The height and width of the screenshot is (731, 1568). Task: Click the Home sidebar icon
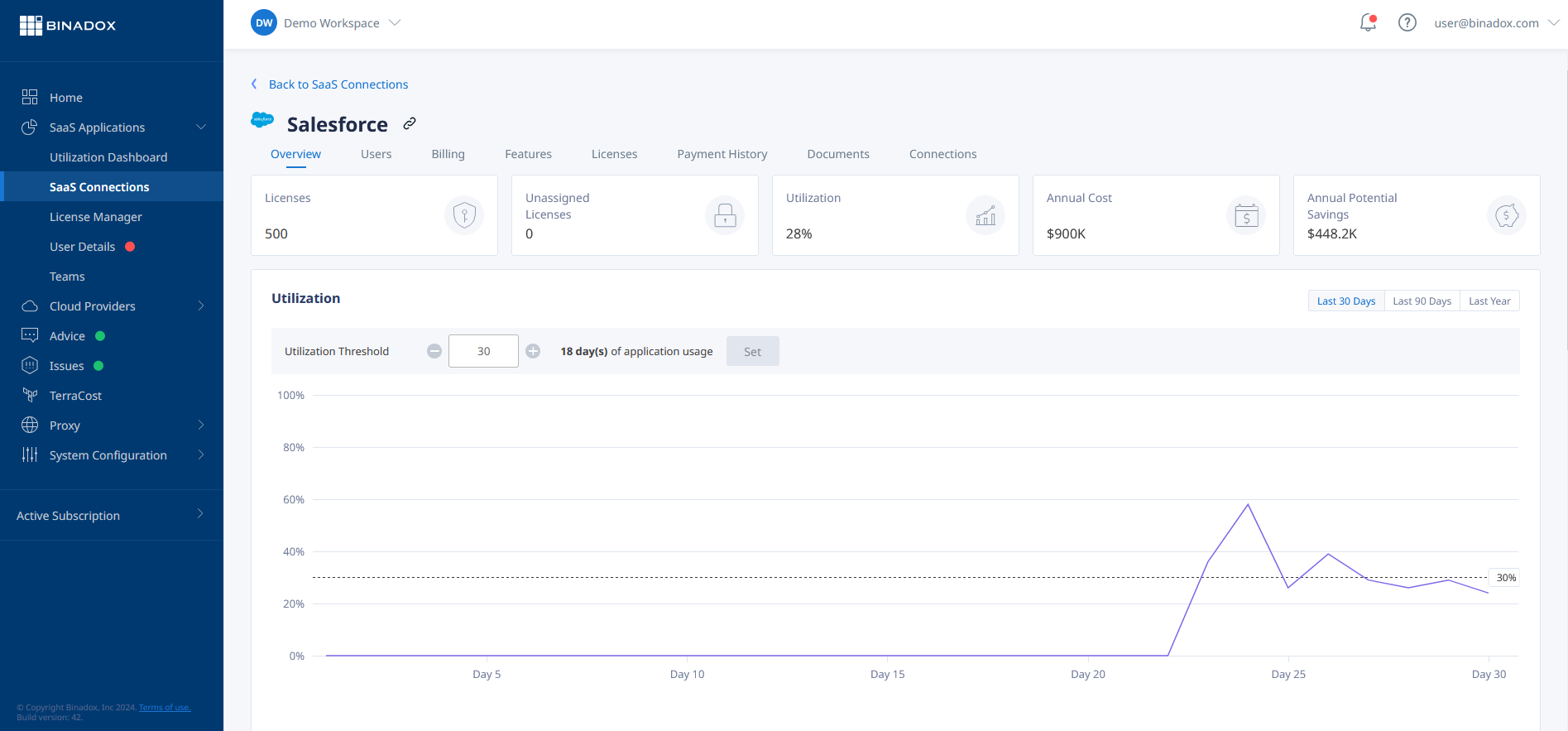[x=30, y=97]
